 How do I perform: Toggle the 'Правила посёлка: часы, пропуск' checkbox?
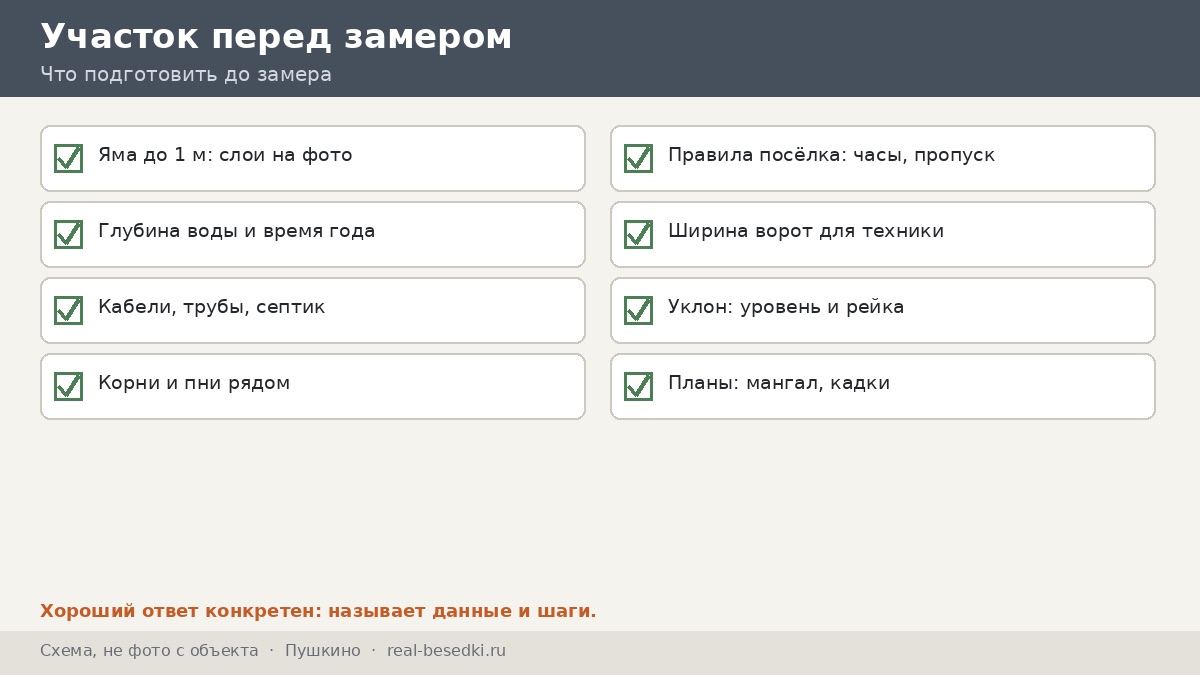(x=638, y=158)
